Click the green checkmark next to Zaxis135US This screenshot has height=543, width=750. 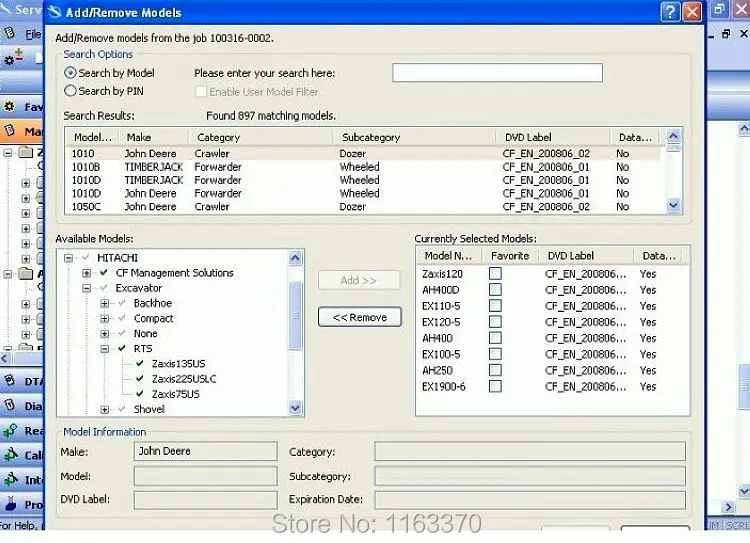point(140,364)
